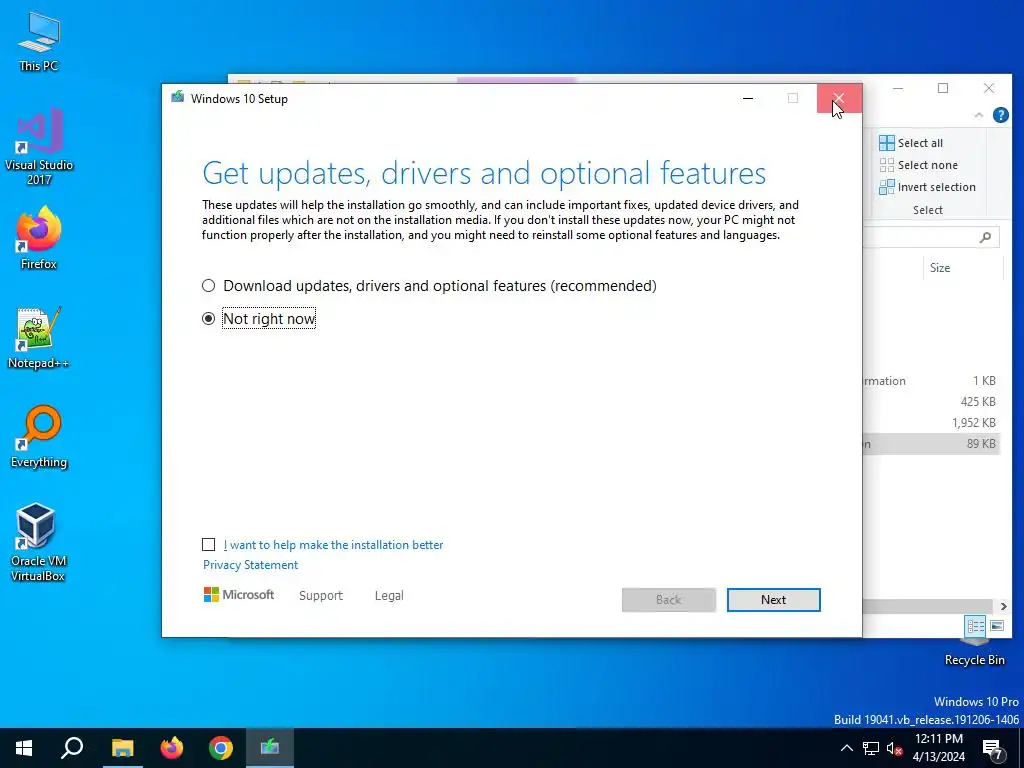The image size is (1024, 768).
Task: Switch Explorer to details view icon
Action: 976,626
